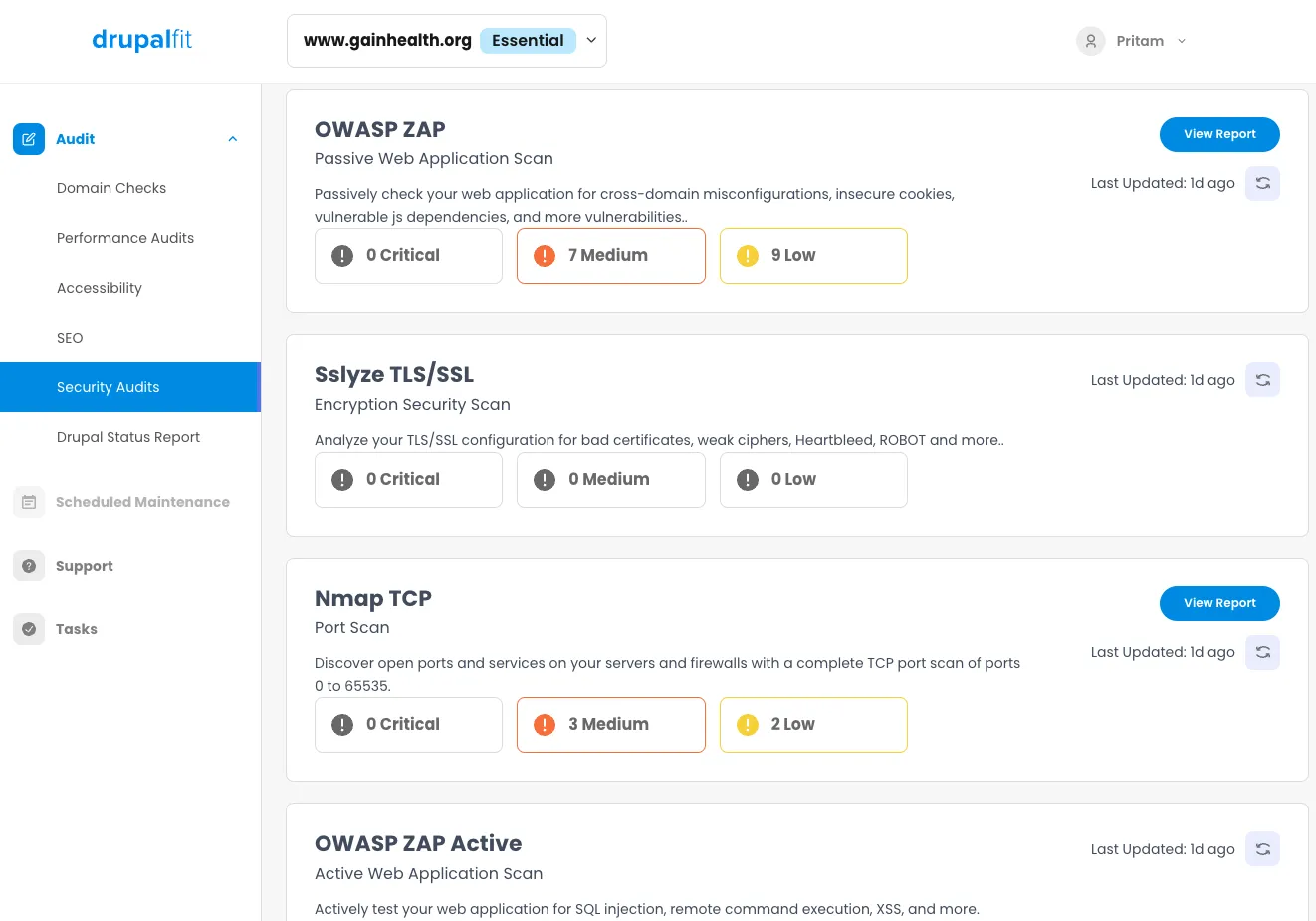Select Drupal Status Report menu item
Viewport: 1316px width, 921px height.
pyautogui.click(x=128, y=437)
